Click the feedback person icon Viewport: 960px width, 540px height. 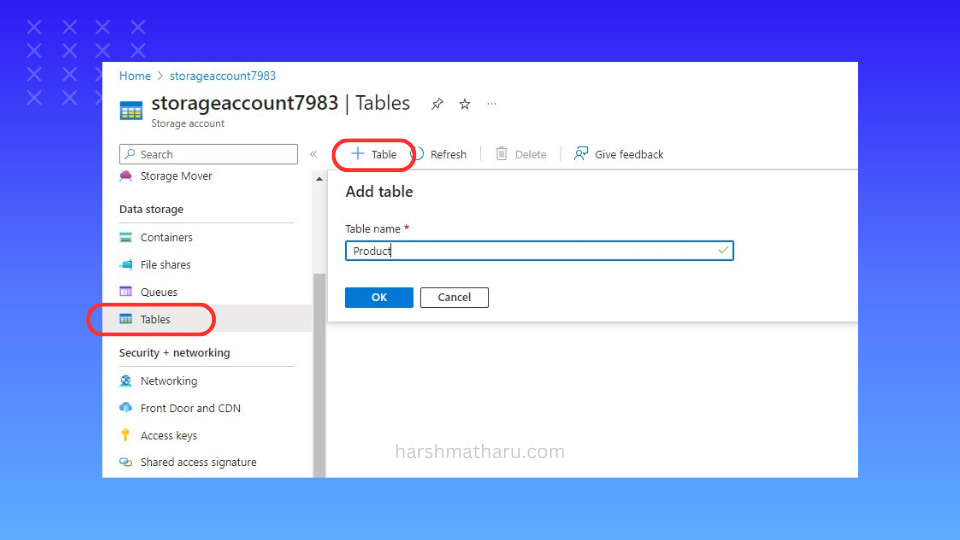pyautogui.click(x=580, y=154)
